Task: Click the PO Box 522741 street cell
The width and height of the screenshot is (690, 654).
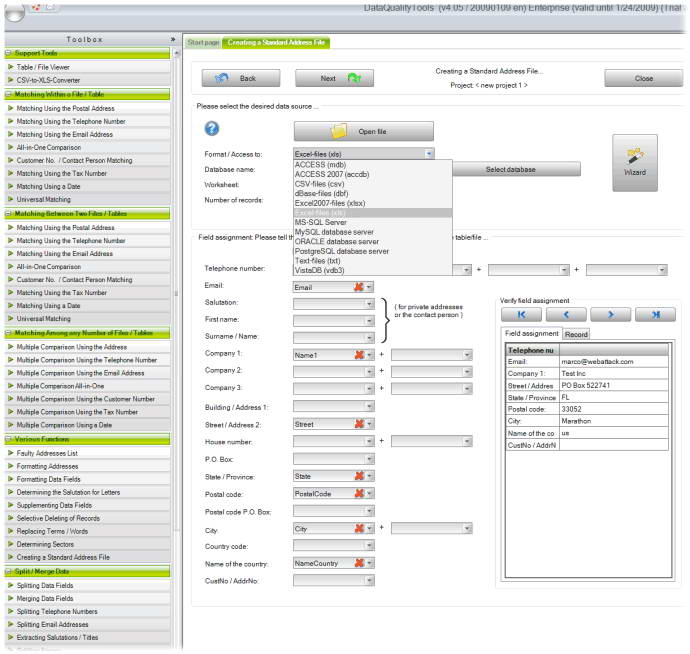Action: tap(614, 385)
